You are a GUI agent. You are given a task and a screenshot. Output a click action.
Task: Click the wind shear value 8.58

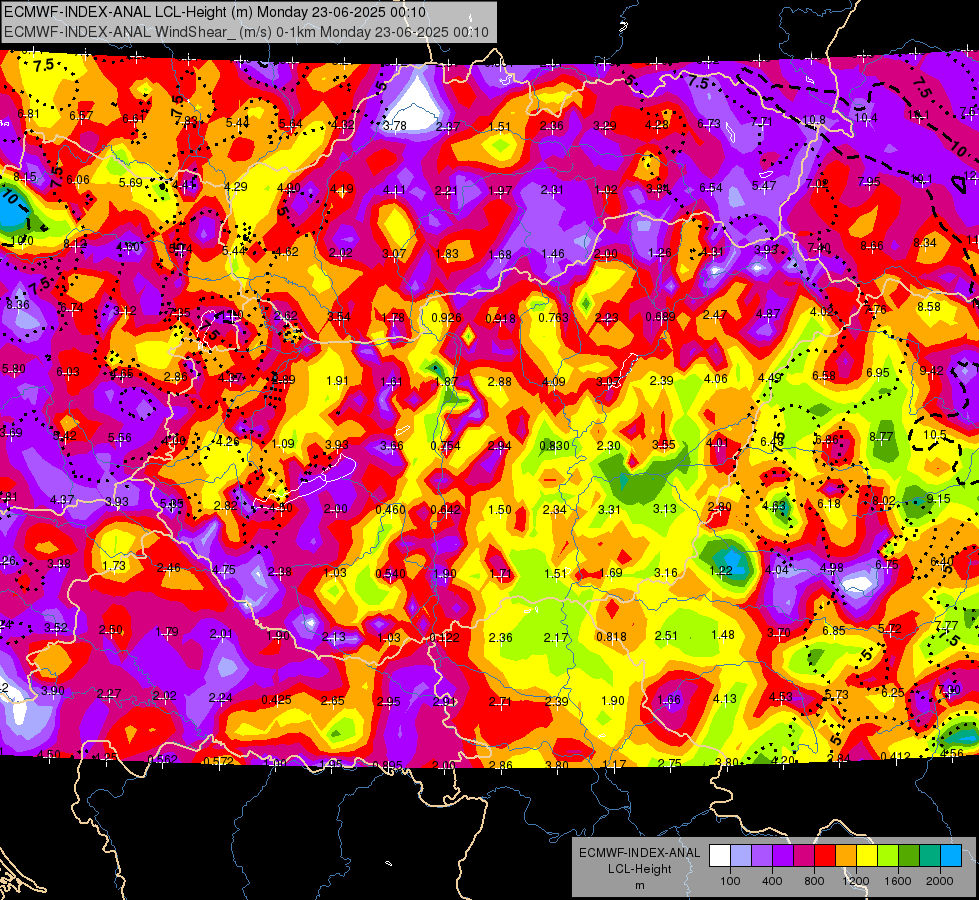(929, 307)
